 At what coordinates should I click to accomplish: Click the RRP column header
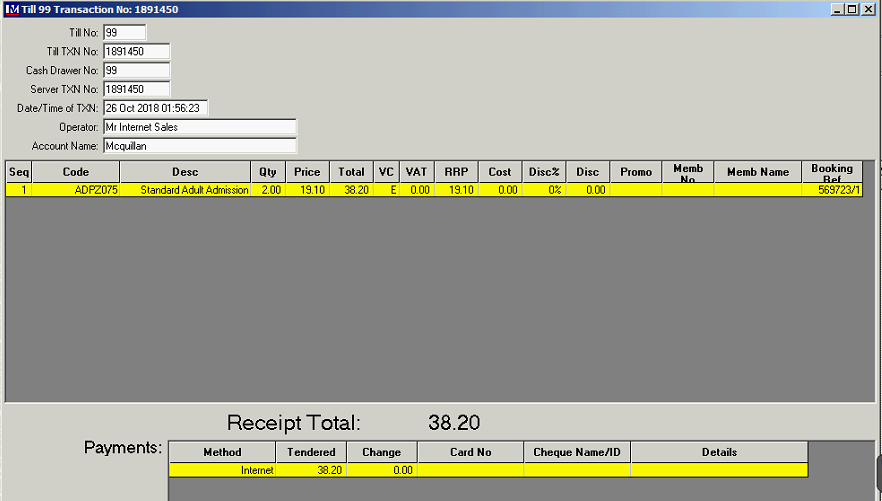tap(456, 172)
